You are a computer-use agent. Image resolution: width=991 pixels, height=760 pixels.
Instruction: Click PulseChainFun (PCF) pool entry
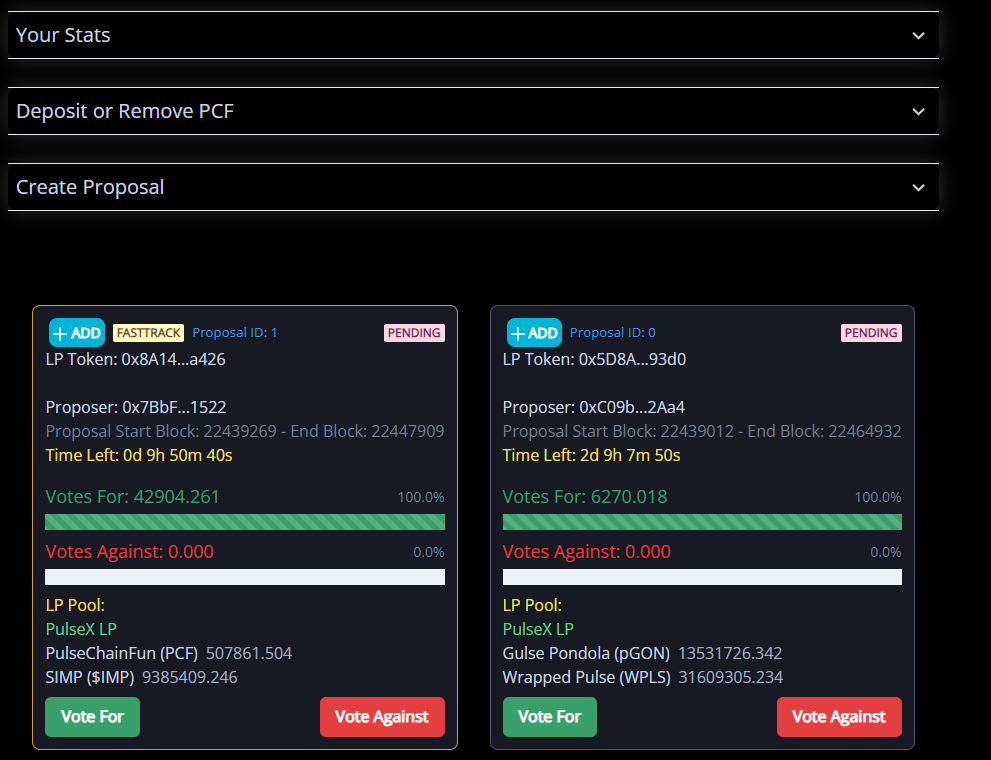(x=169, y=653)
